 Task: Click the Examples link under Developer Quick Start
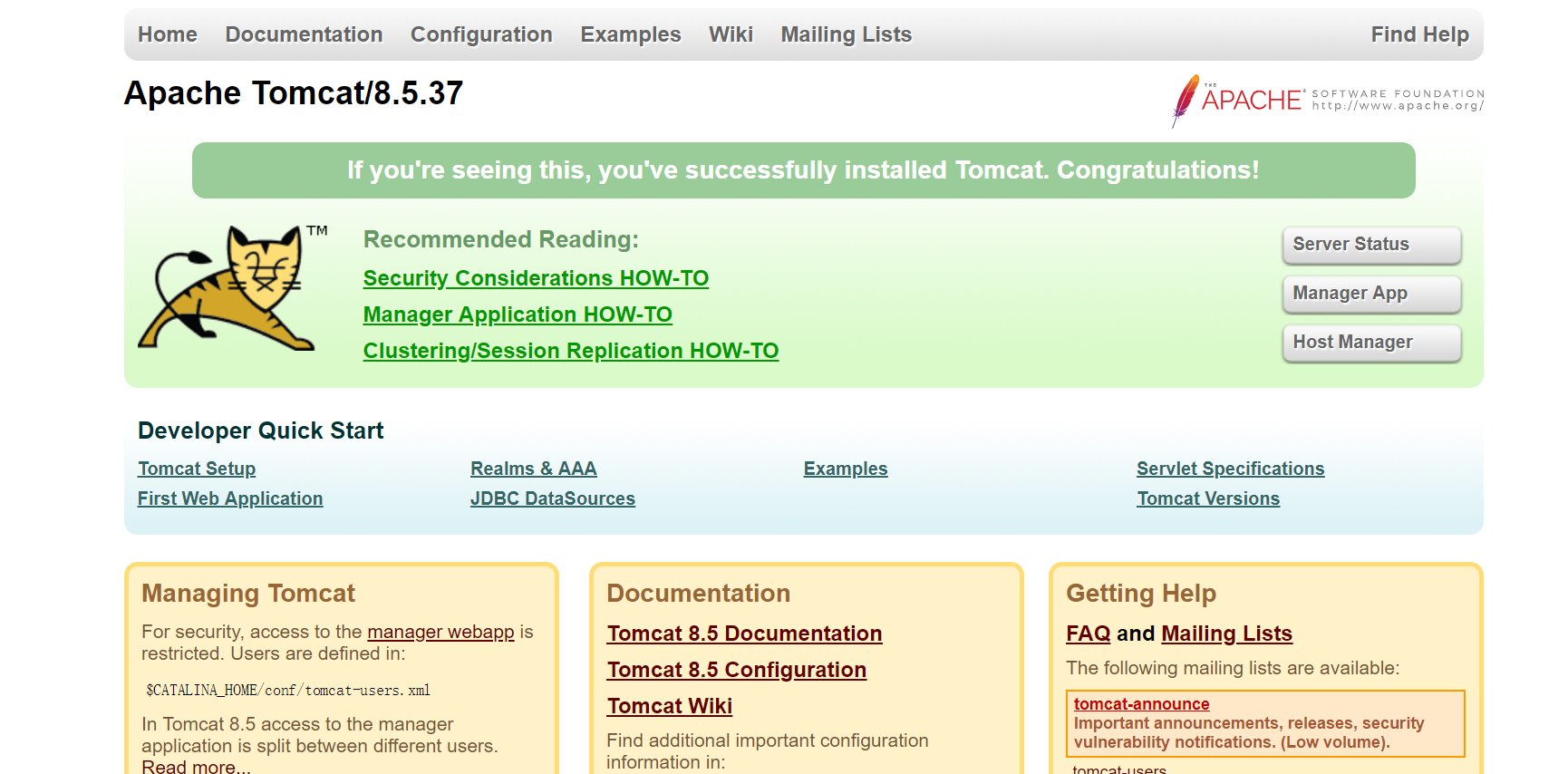coord(846,469)
